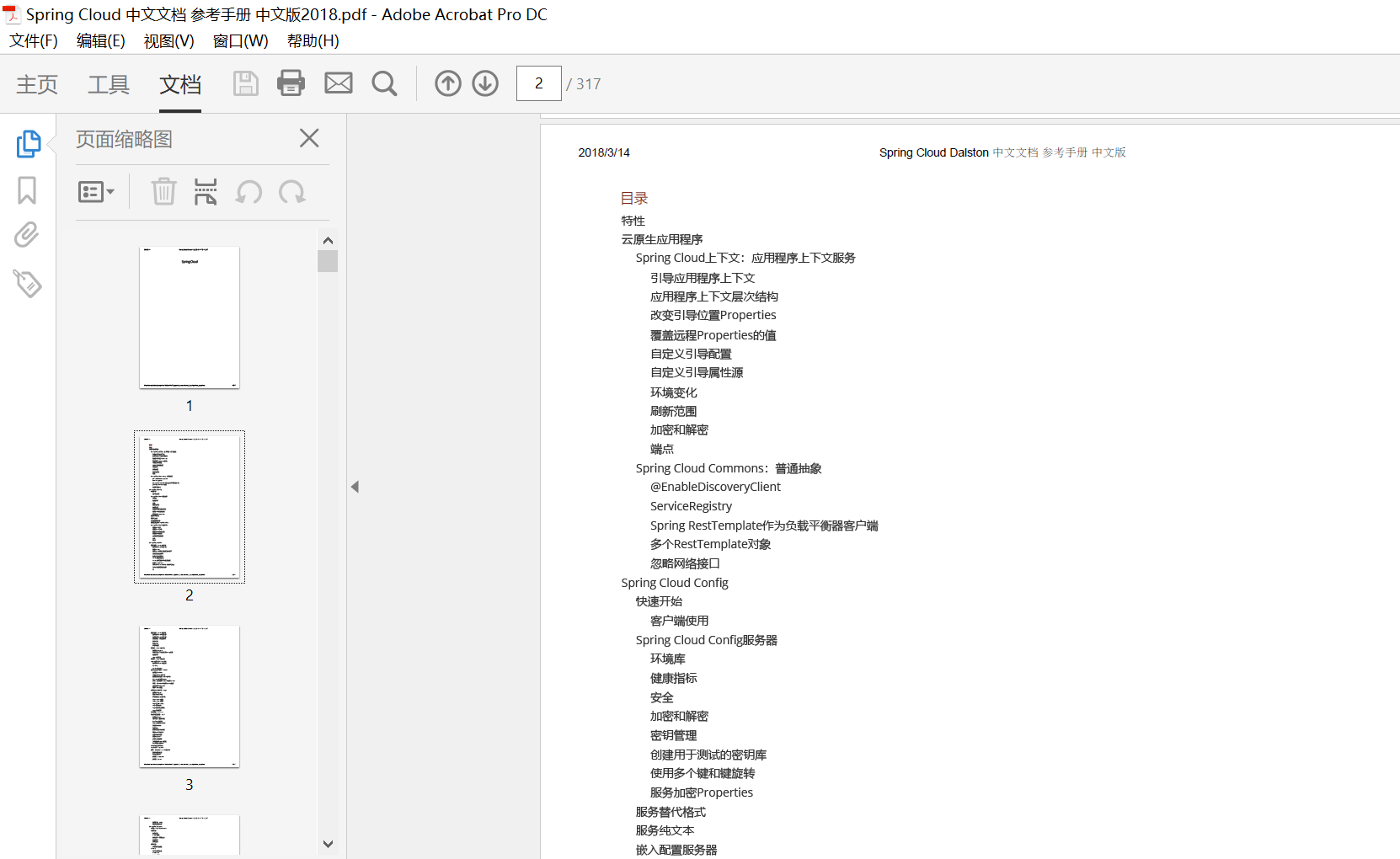This screenshot has width=1400, height=859.
Task: Click the insert/split pages icon in thumbnails toolbar
Action: 206,192
